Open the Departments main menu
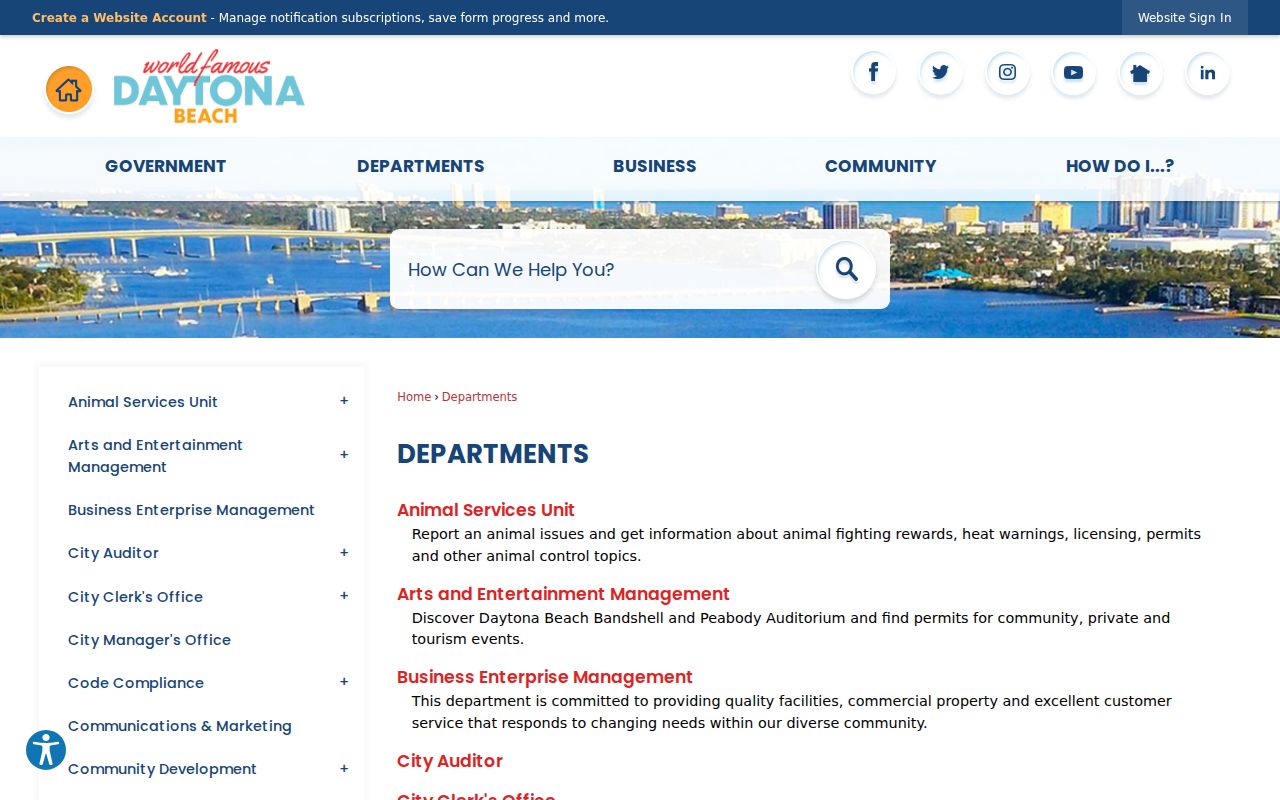This screenshot has width=1280, height=800. 421,166
